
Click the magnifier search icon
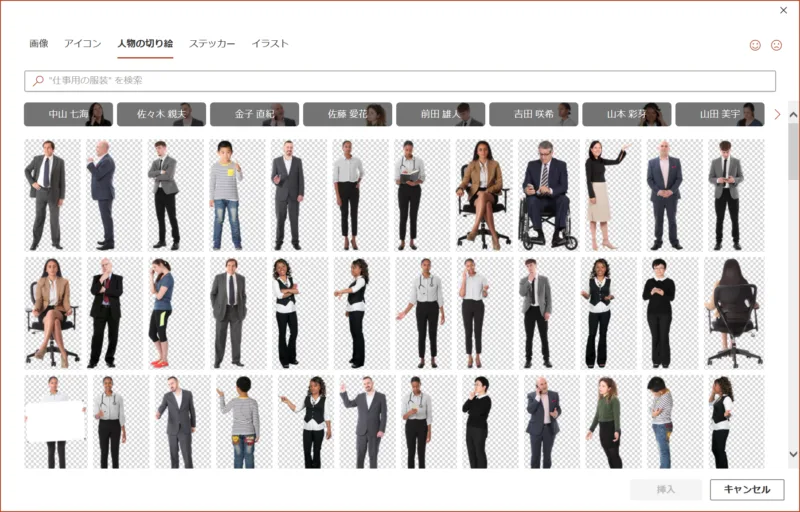click(38, 81)
